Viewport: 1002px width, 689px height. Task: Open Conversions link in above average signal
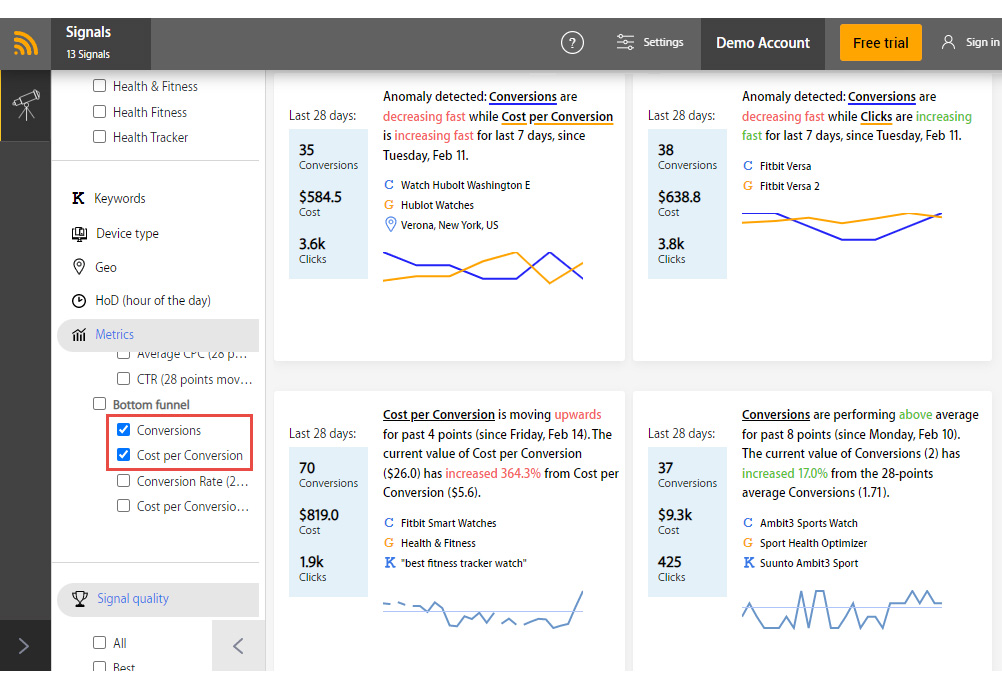[x=776, y=414]
